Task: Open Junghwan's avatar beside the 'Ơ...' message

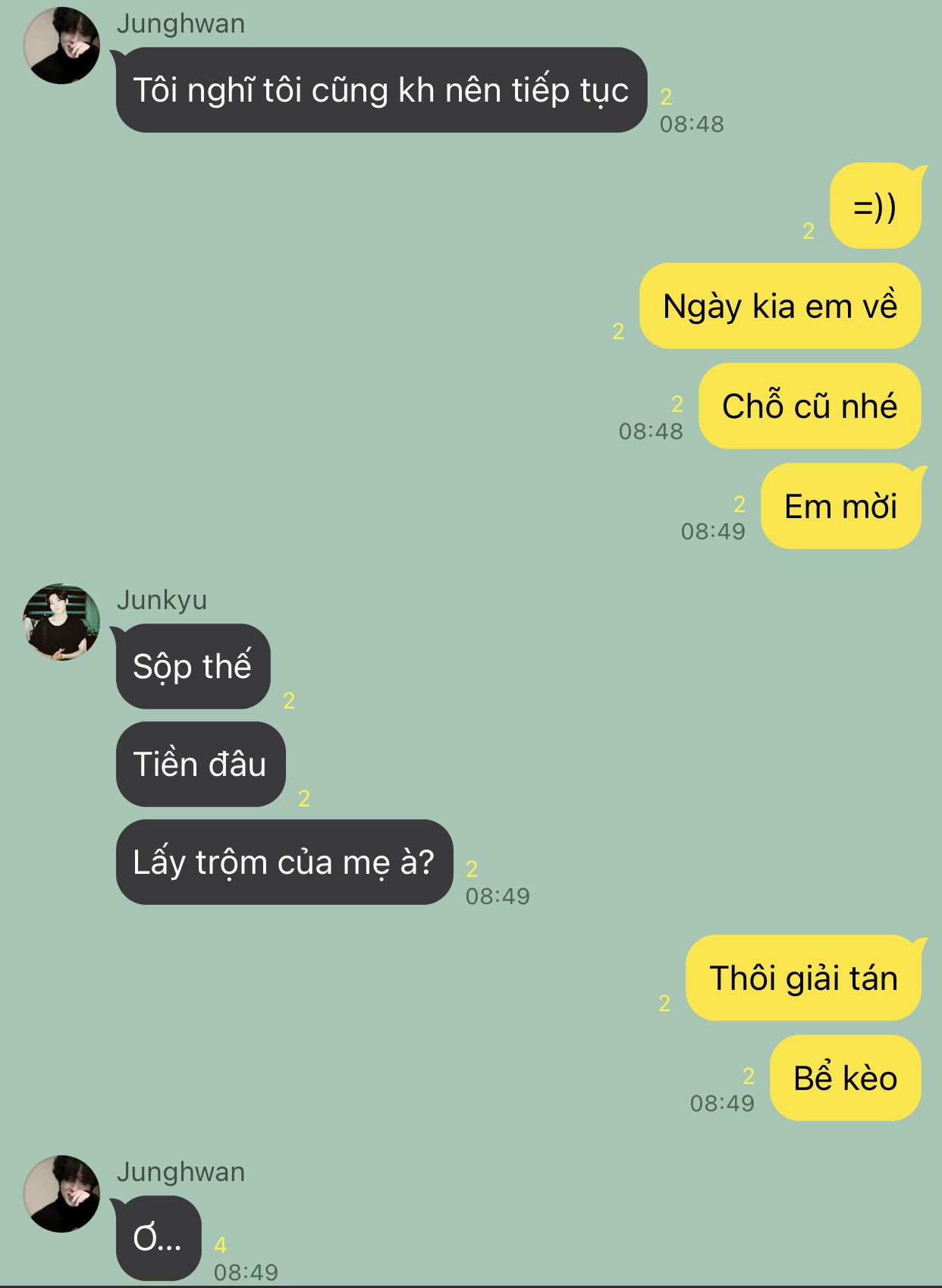Action: (61, 1194)
